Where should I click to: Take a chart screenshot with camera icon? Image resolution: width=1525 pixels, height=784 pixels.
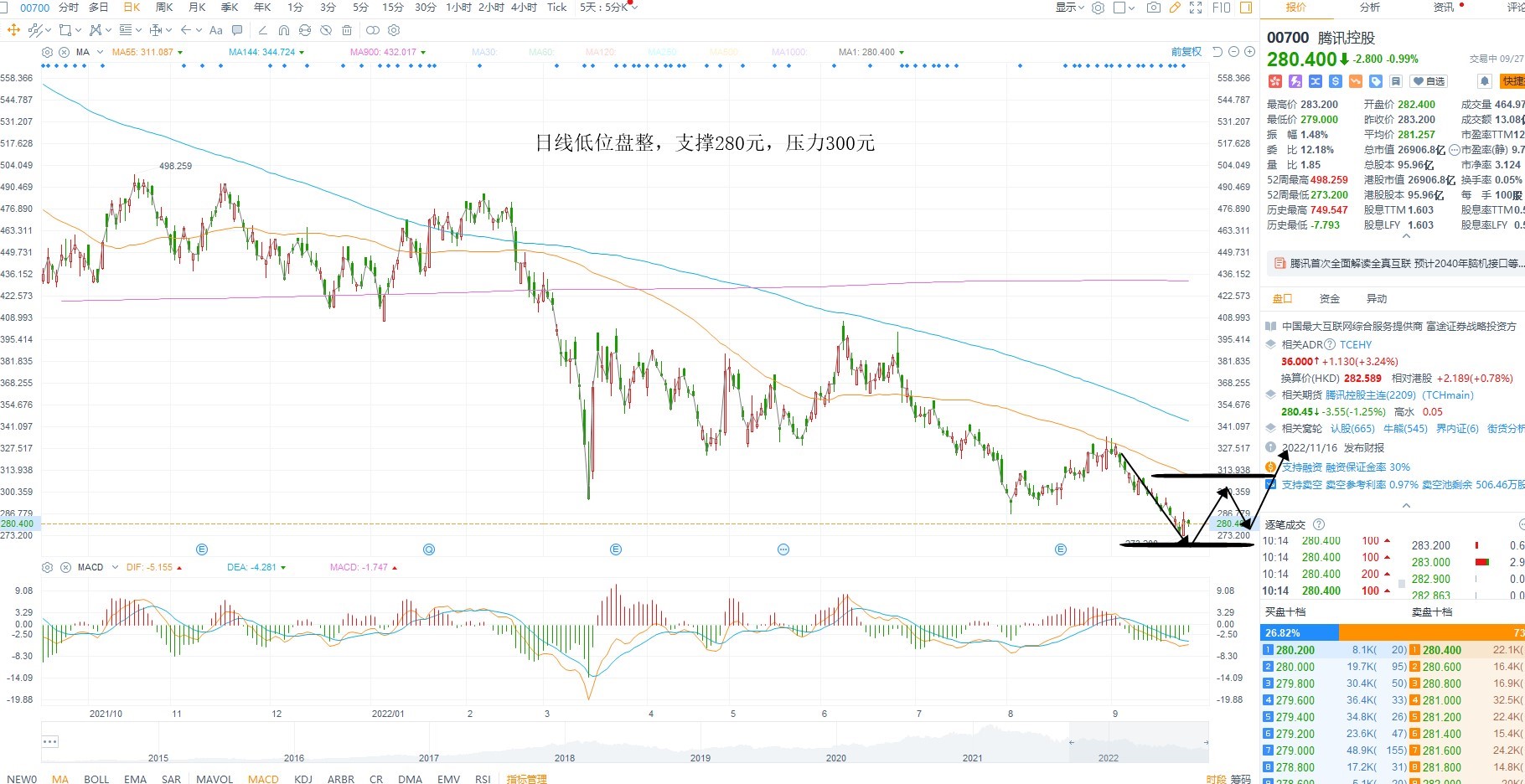[x=1154, y=8]
